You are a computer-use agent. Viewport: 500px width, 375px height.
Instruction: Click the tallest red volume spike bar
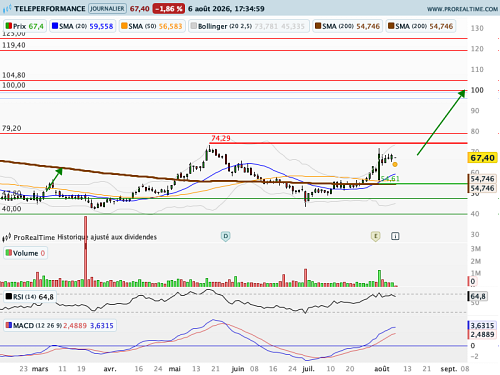click(86, 251)
